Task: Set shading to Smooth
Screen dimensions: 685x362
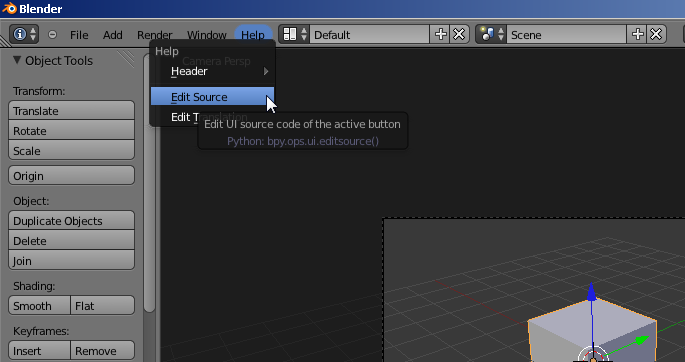Action: 39,306
